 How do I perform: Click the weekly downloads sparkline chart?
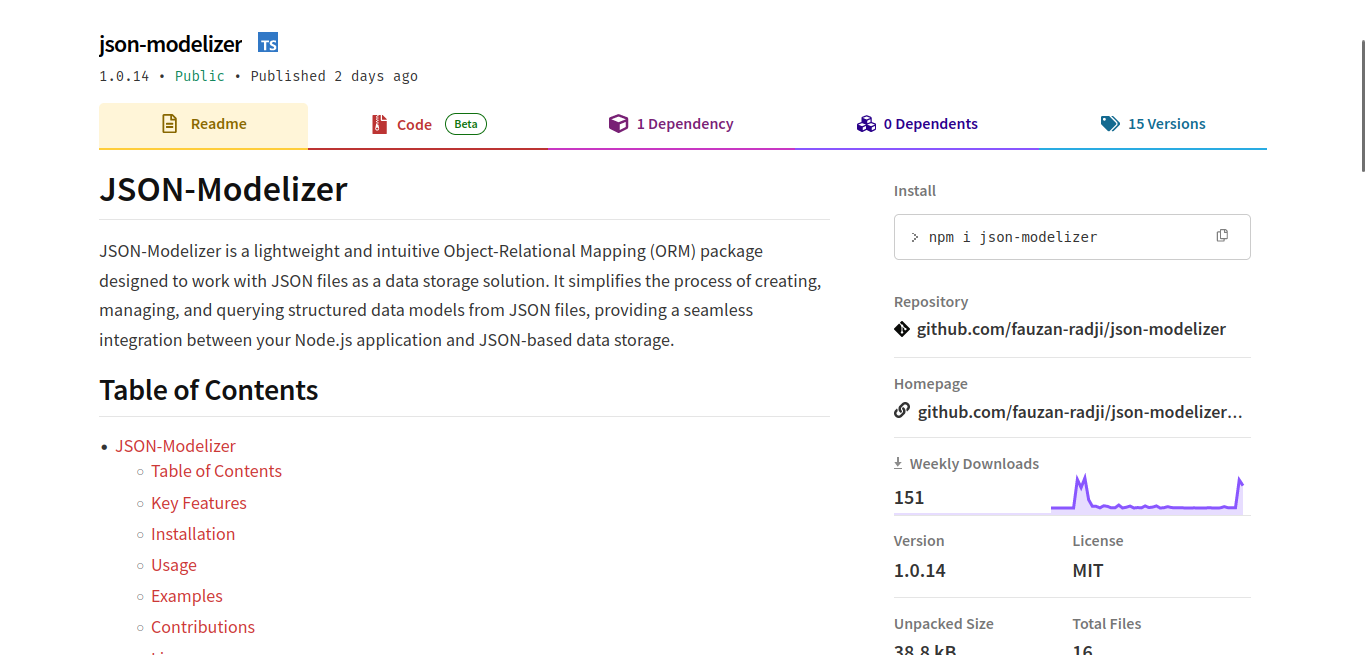tap(1146, 494)
